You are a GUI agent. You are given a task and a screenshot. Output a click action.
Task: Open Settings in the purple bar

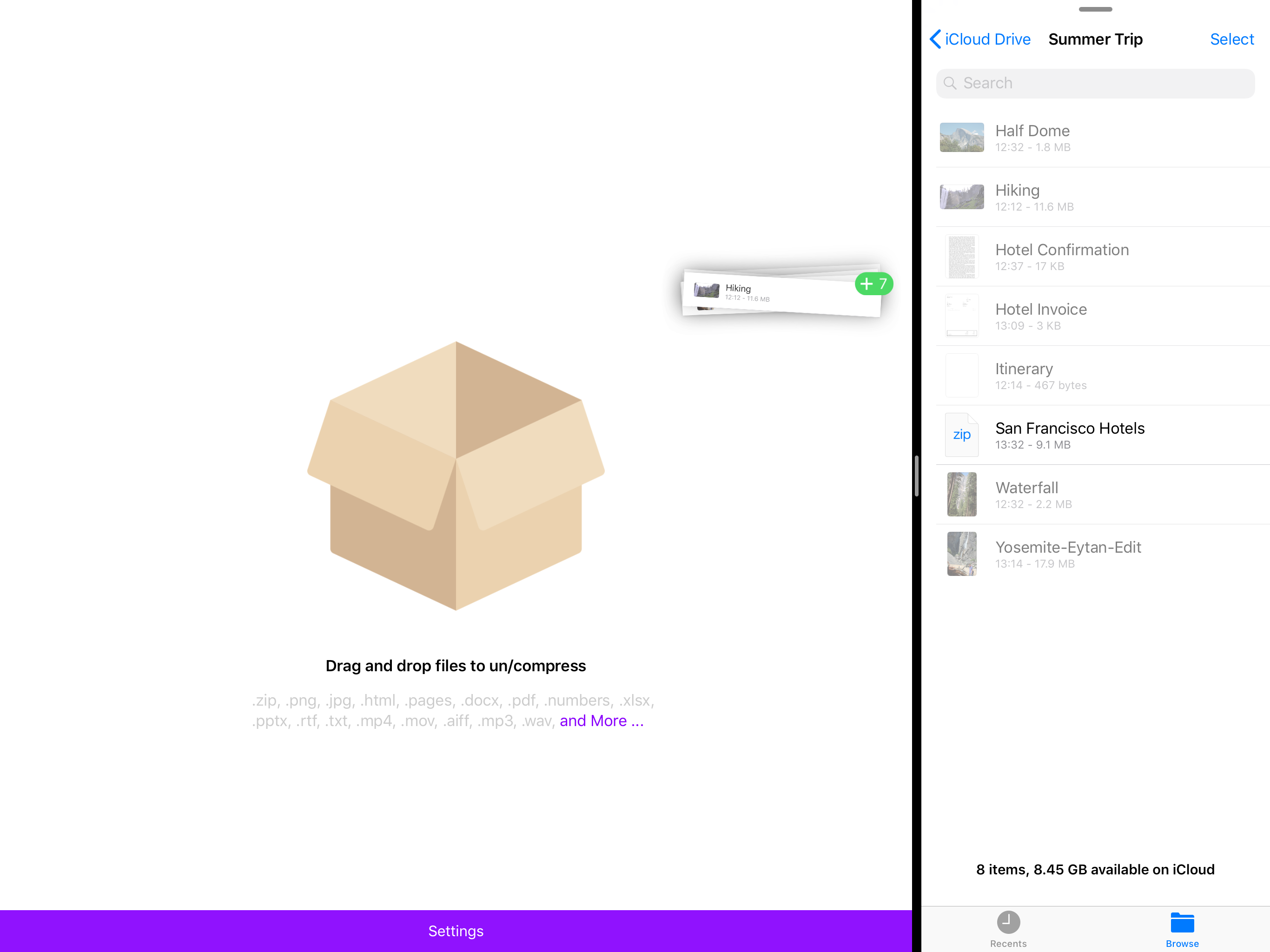456,931
